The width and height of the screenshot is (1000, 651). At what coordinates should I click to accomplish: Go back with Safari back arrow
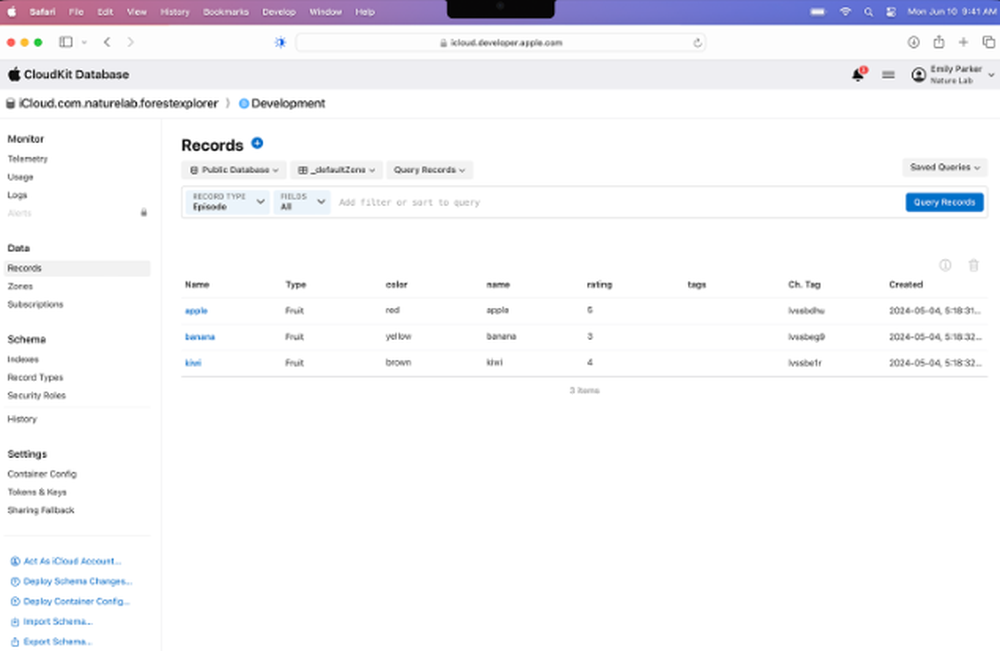[x=107, y=42]
